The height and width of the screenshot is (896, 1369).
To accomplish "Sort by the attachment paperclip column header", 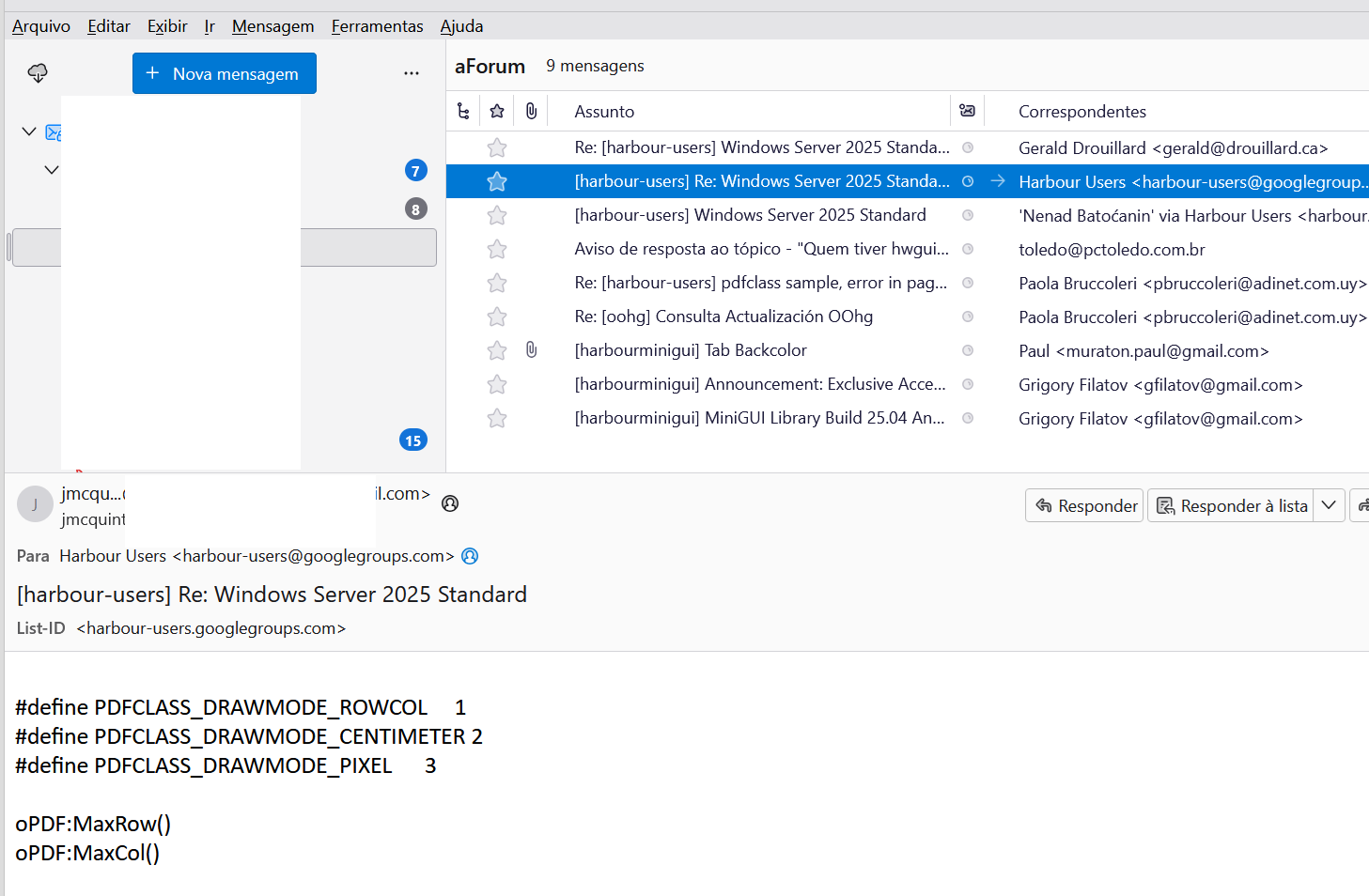I will (531, 112).
